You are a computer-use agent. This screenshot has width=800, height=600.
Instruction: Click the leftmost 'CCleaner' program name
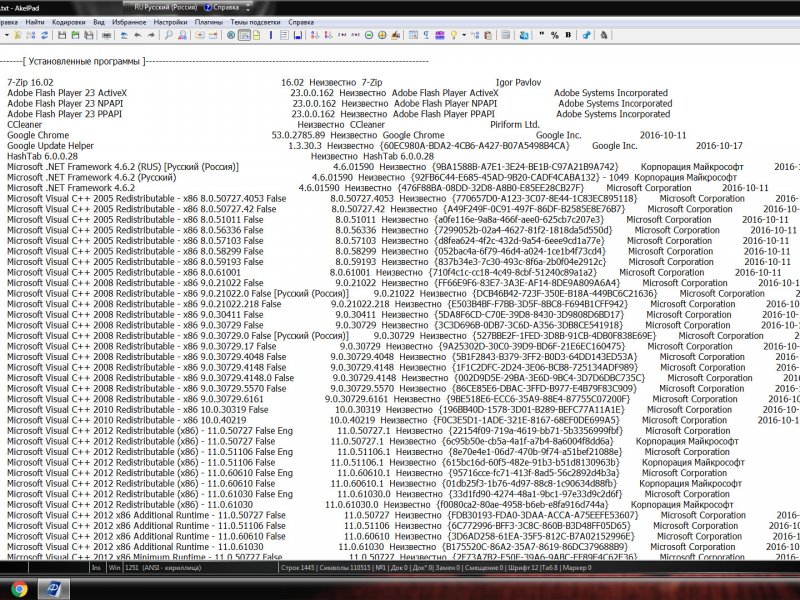click(24, 124)
